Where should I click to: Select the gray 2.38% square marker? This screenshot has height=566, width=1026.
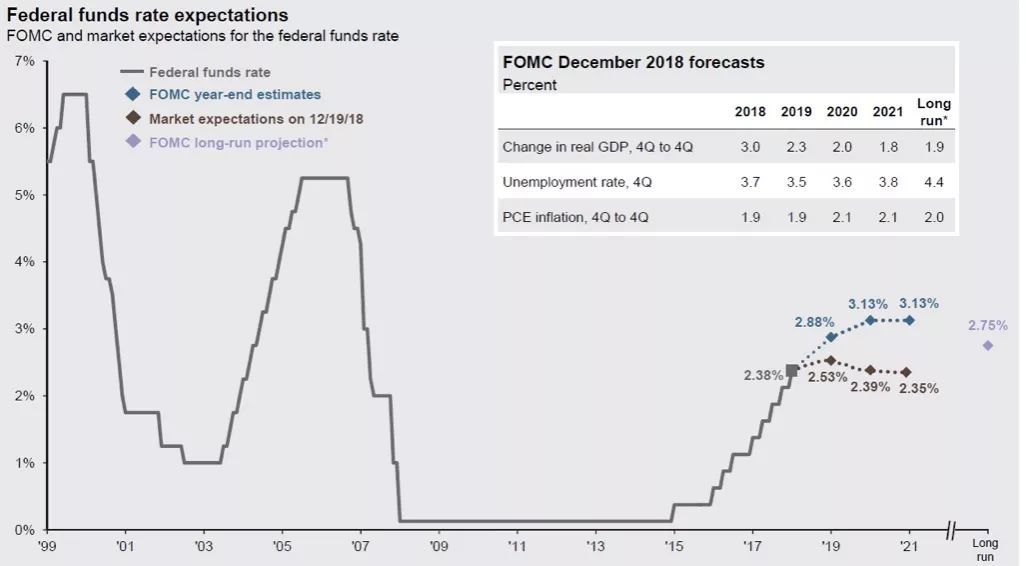(x=792, y=371)
